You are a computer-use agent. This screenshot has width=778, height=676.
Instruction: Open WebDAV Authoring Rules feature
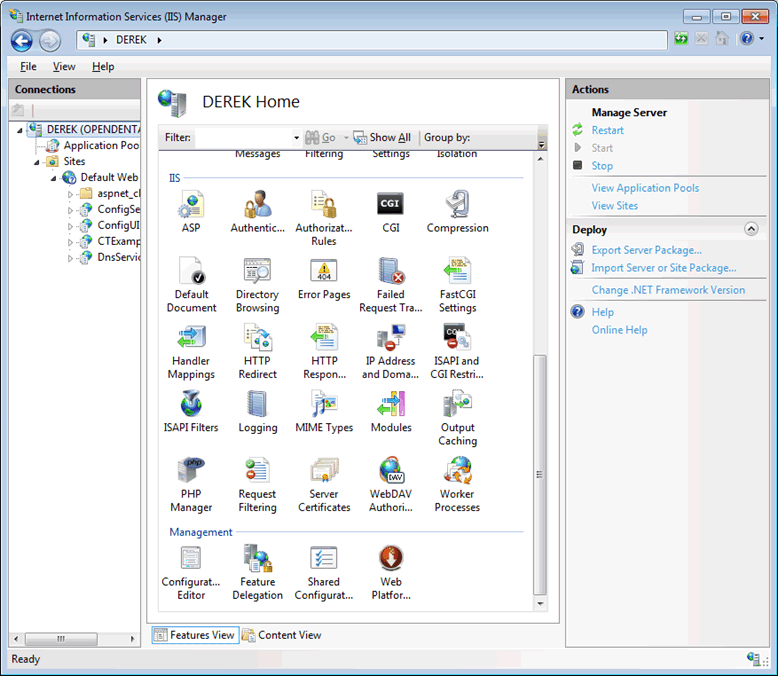tap(390, 484)
